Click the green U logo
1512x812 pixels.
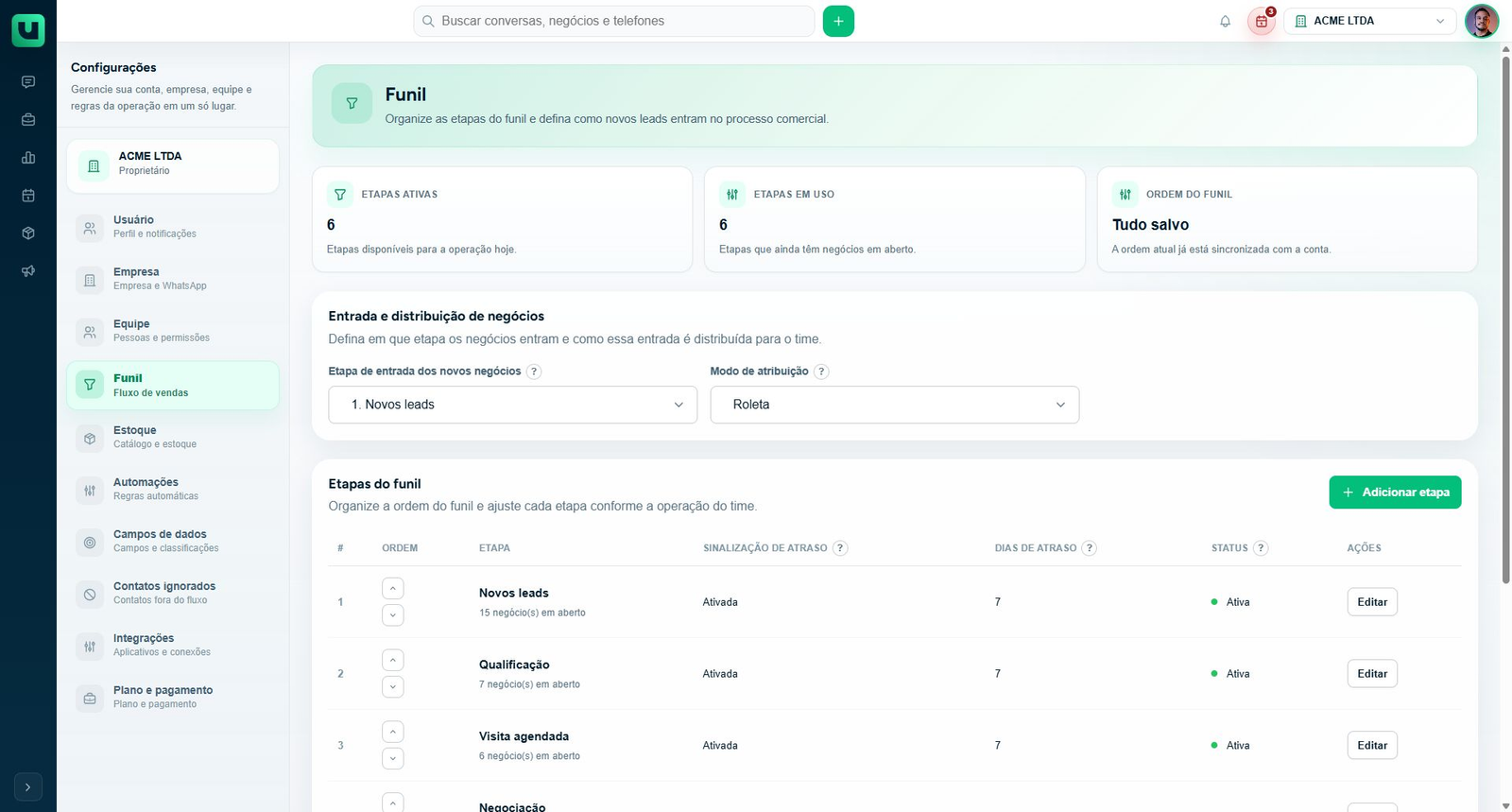(28, 30)
